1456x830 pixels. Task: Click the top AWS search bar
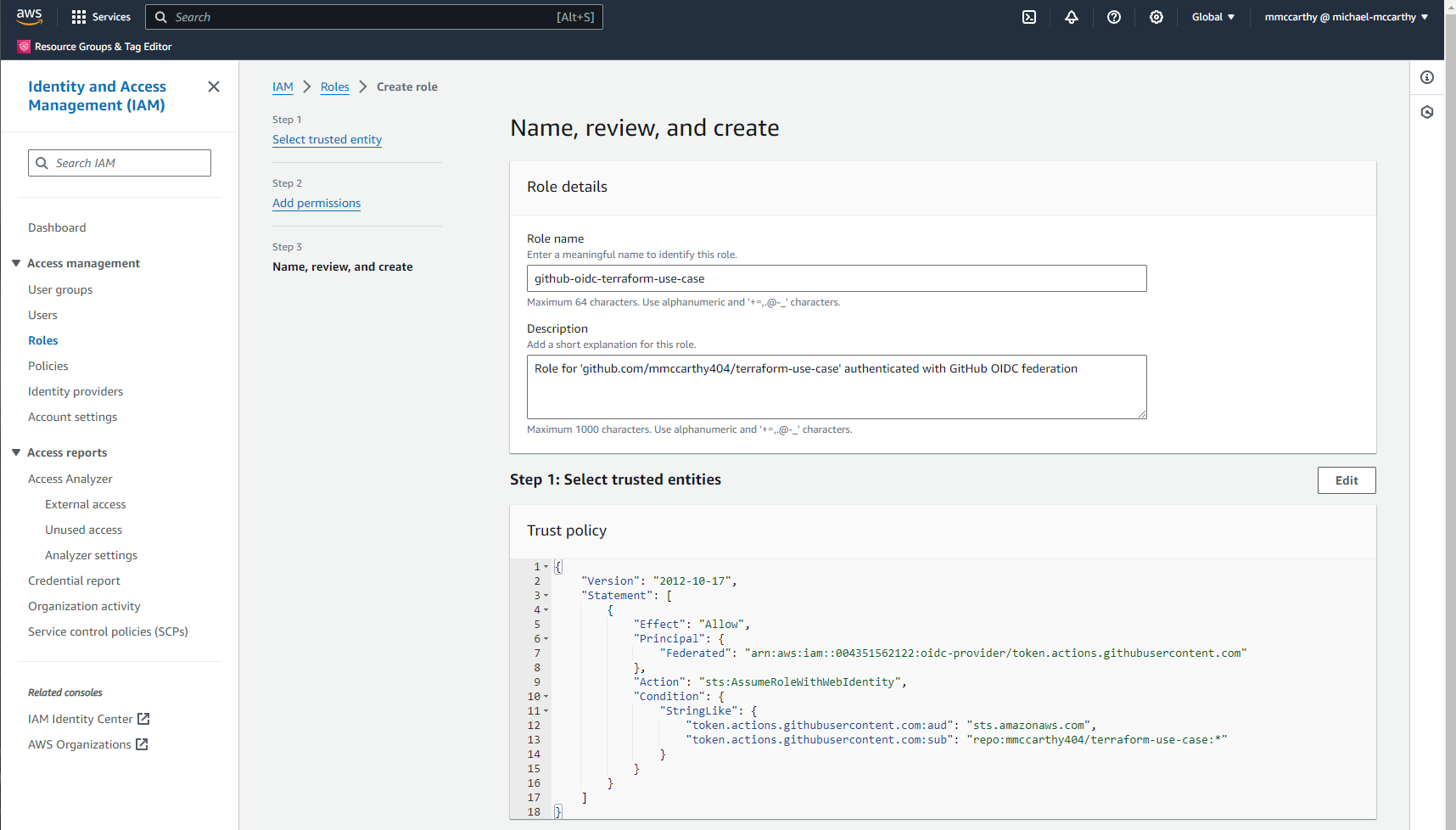[x=374, y=17]
